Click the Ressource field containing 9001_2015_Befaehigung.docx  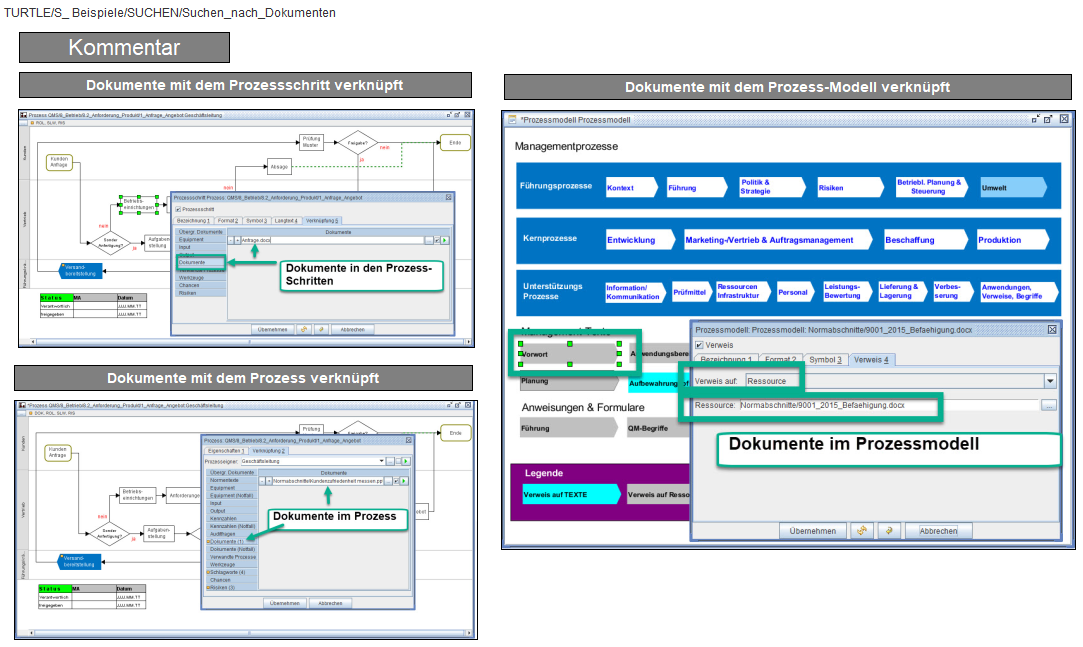click(889, 405)
